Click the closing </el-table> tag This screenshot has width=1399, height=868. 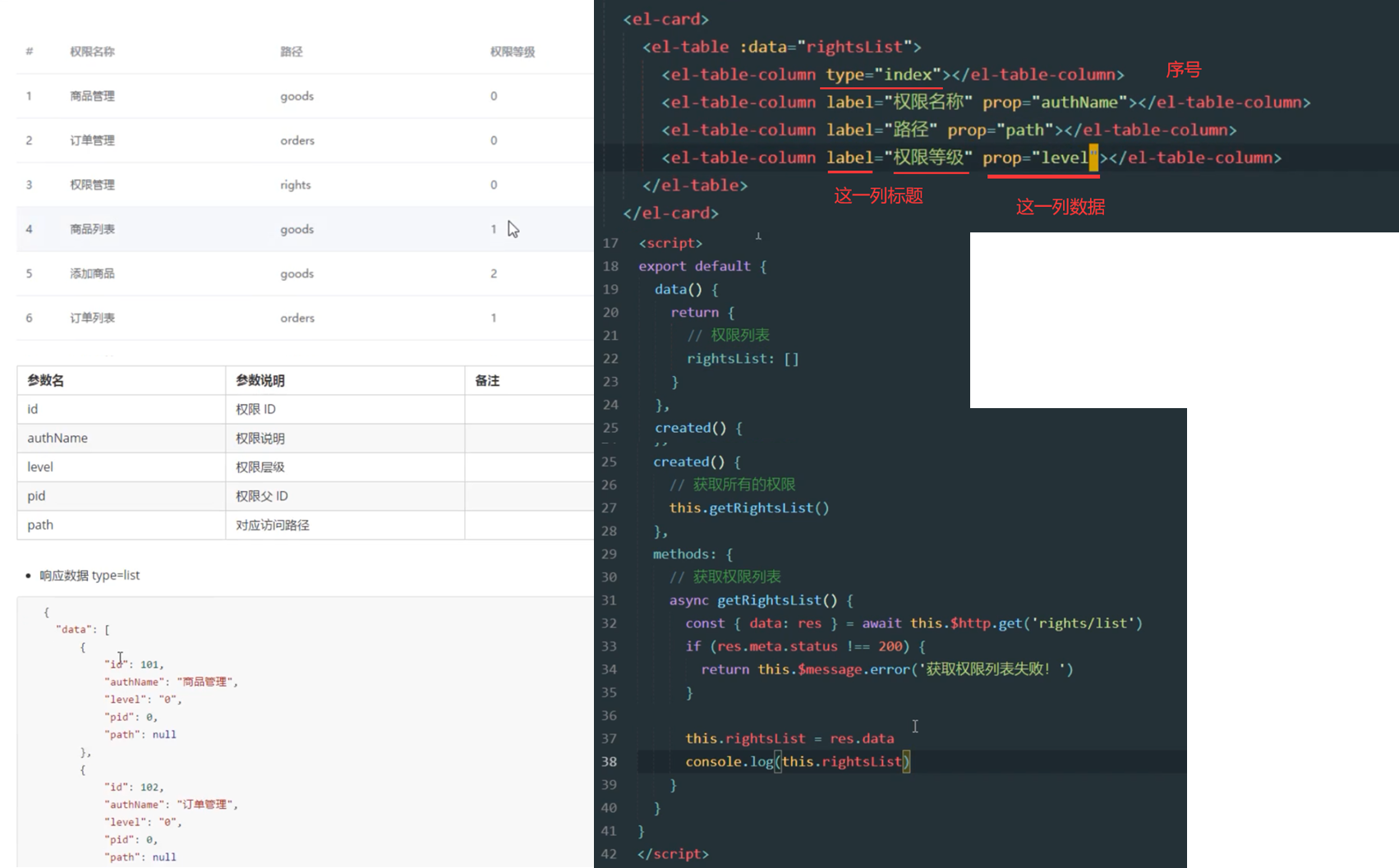click(695, 186)
